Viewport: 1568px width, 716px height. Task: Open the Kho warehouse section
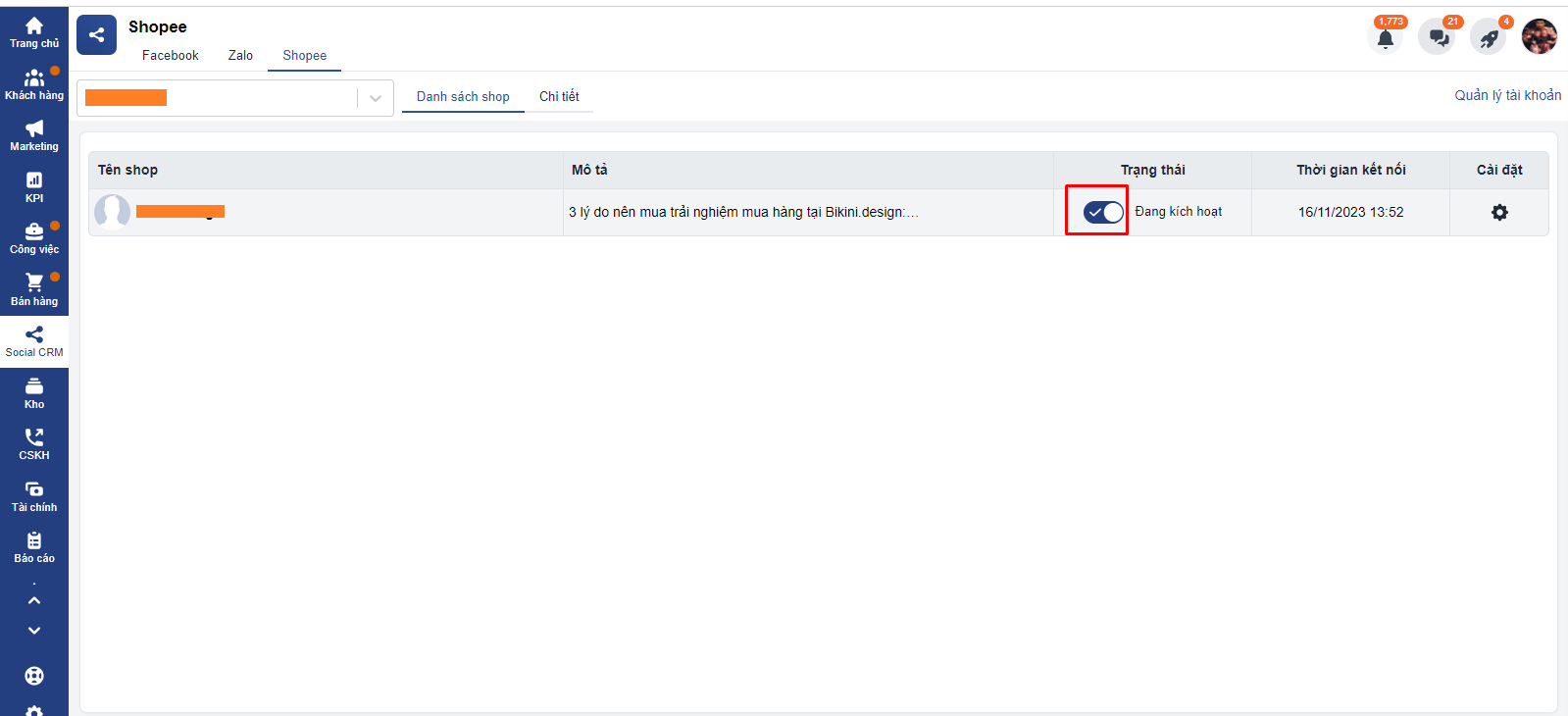pos(34,393)
